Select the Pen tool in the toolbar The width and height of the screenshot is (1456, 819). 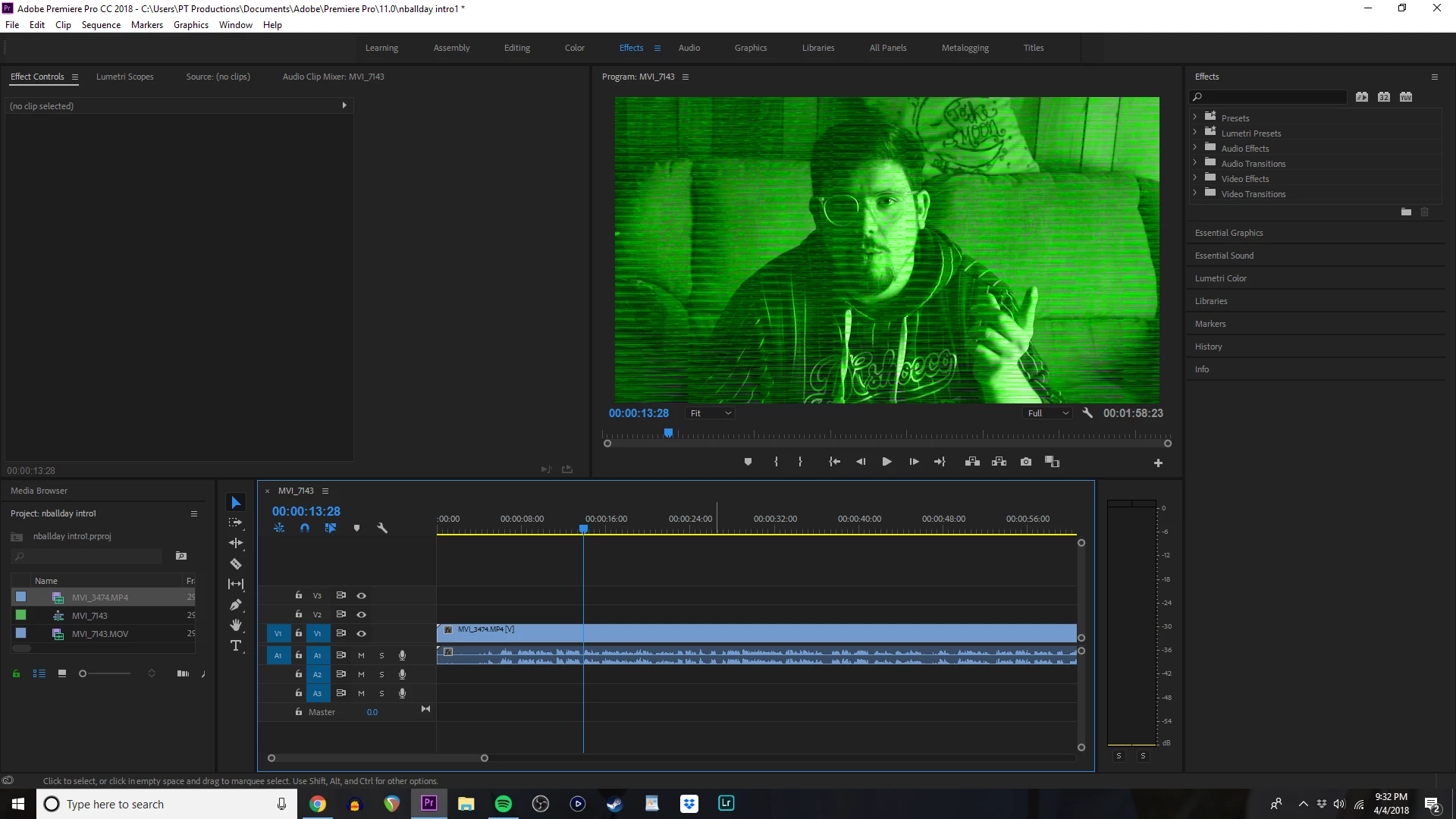coord(236,604)
